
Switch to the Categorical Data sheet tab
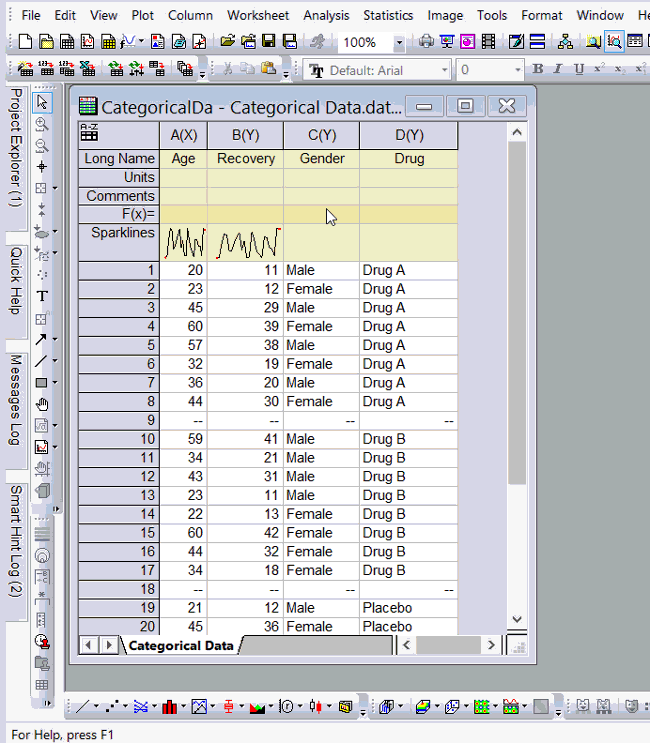(180, 645)
